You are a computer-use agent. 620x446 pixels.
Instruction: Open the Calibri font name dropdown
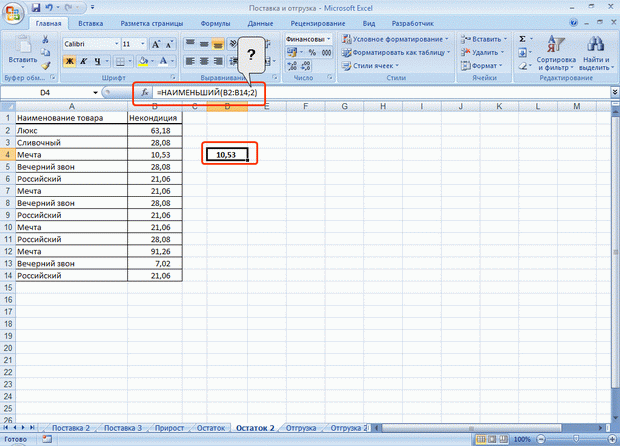point(117,44)
